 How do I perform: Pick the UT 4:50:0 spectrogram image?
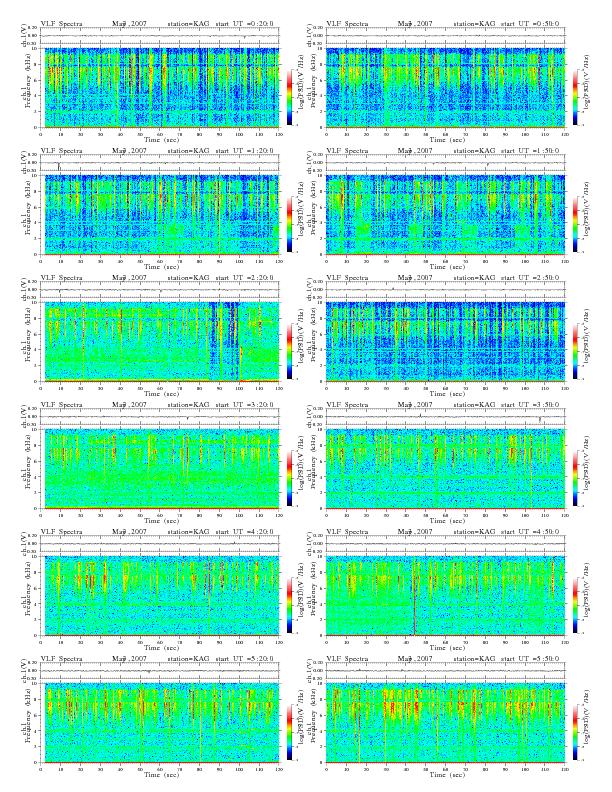pyautogui.click(x=445, y=596)
